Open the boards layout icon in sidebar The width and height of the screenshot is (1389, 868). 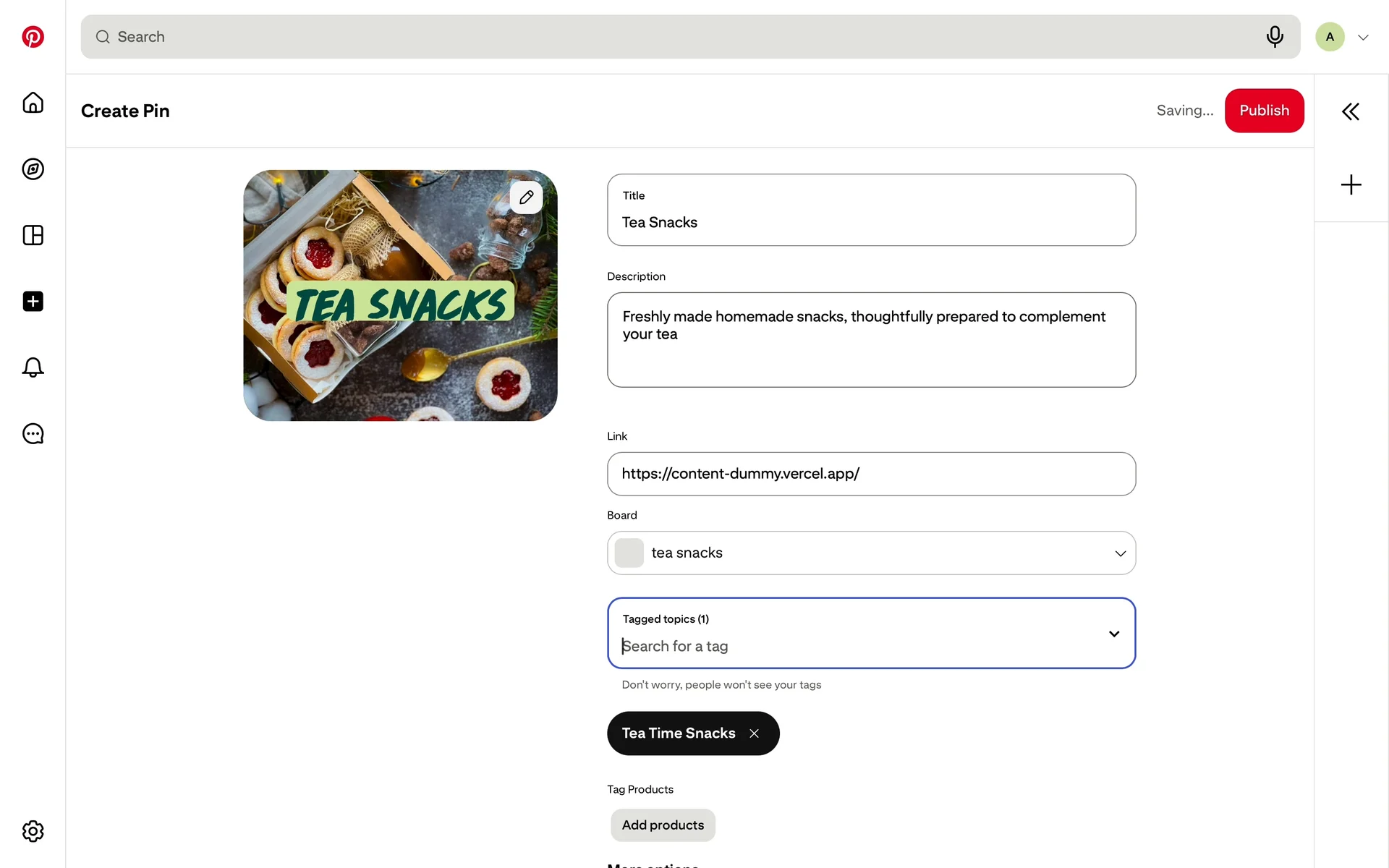(33, 235)
